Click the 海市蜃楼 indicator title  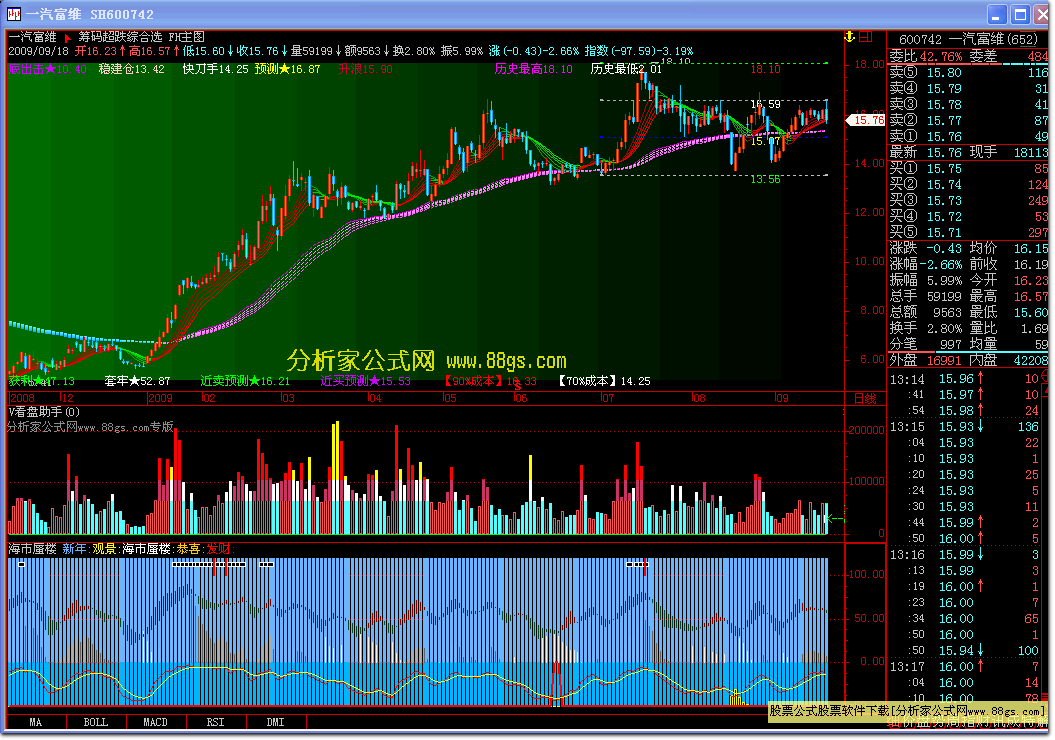pyautogui.click(x=32, y=549)
